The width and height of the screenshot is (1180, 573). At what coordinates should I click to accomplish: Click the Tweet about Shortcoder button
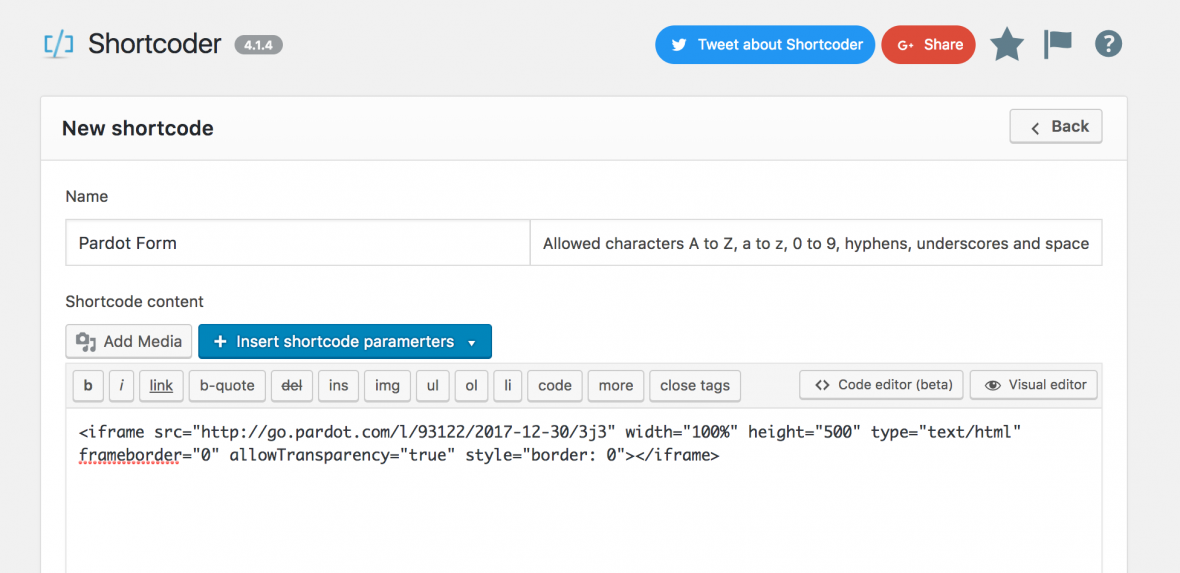click(765, 45)
